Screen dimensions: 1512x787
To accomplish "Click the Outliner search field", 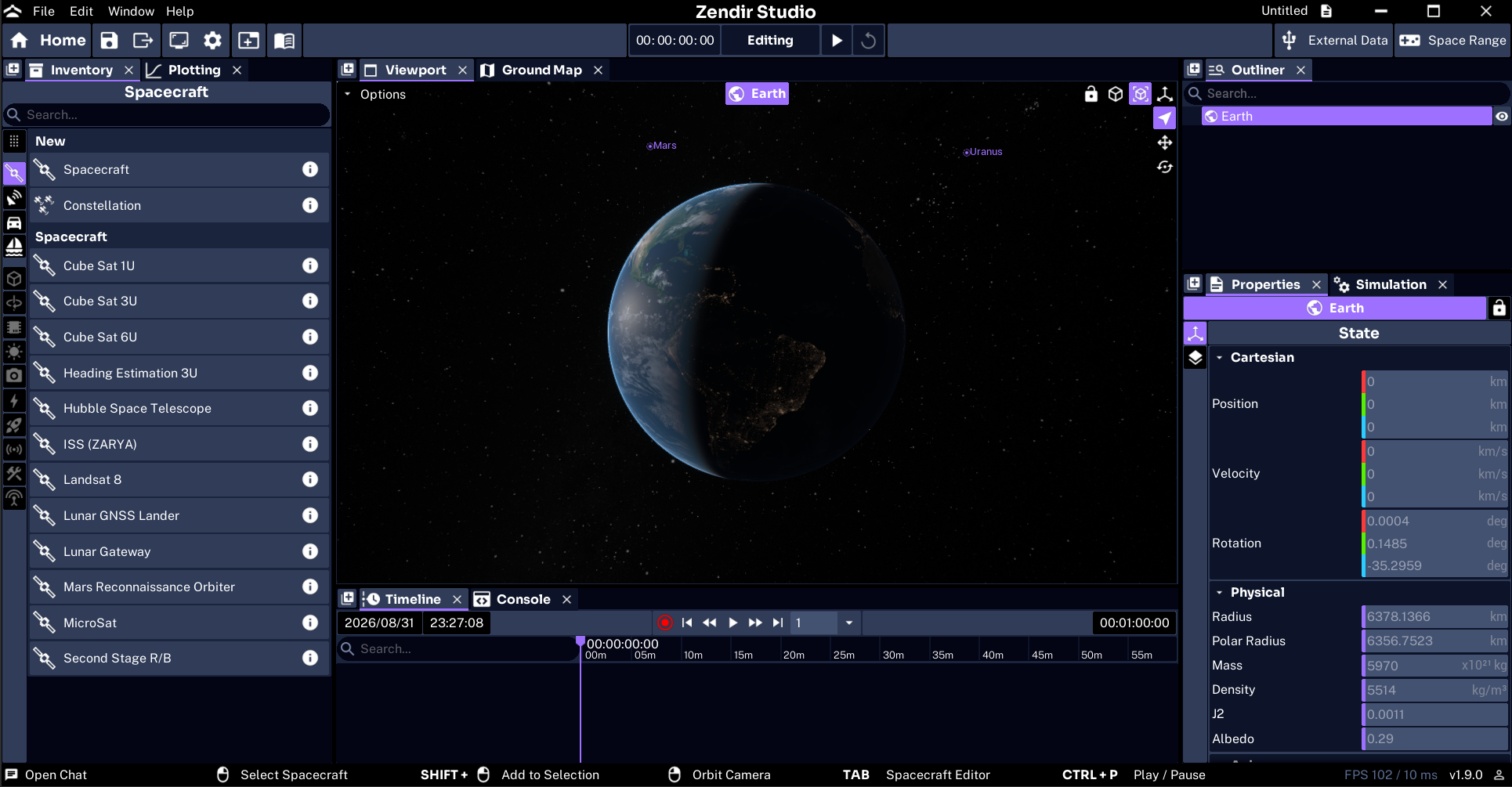I will pos(1347,93).
